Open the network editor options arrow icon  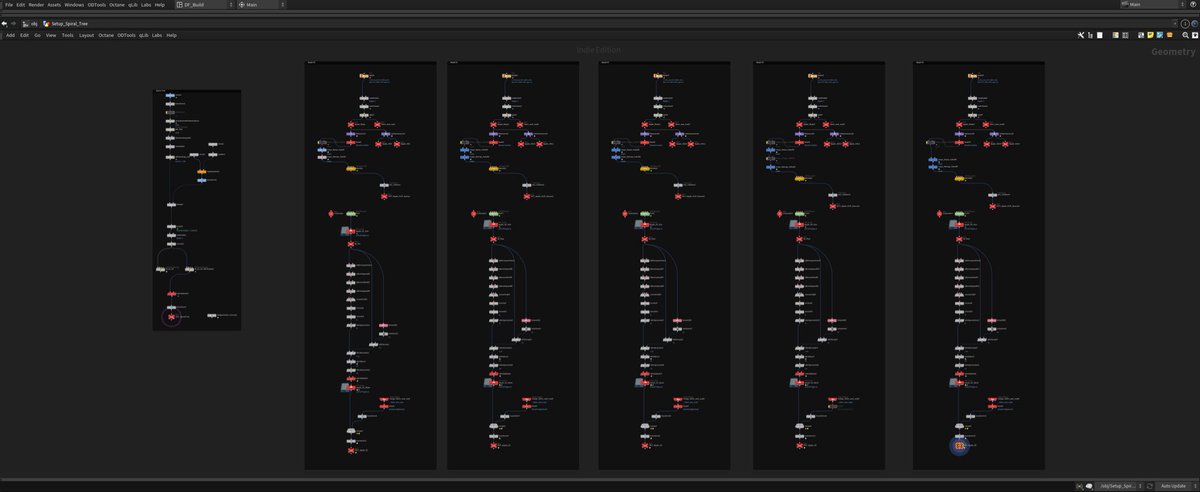1194,35
